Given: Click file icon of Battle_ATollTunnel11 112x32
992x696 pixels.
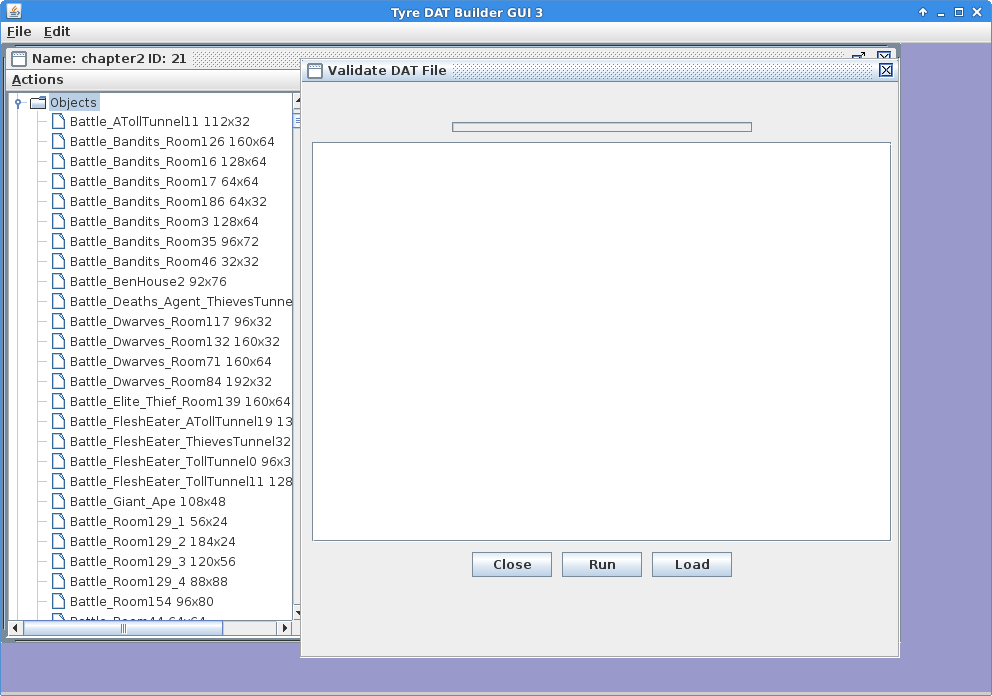Looking at the screenshot, I should (x=58, y=121).
